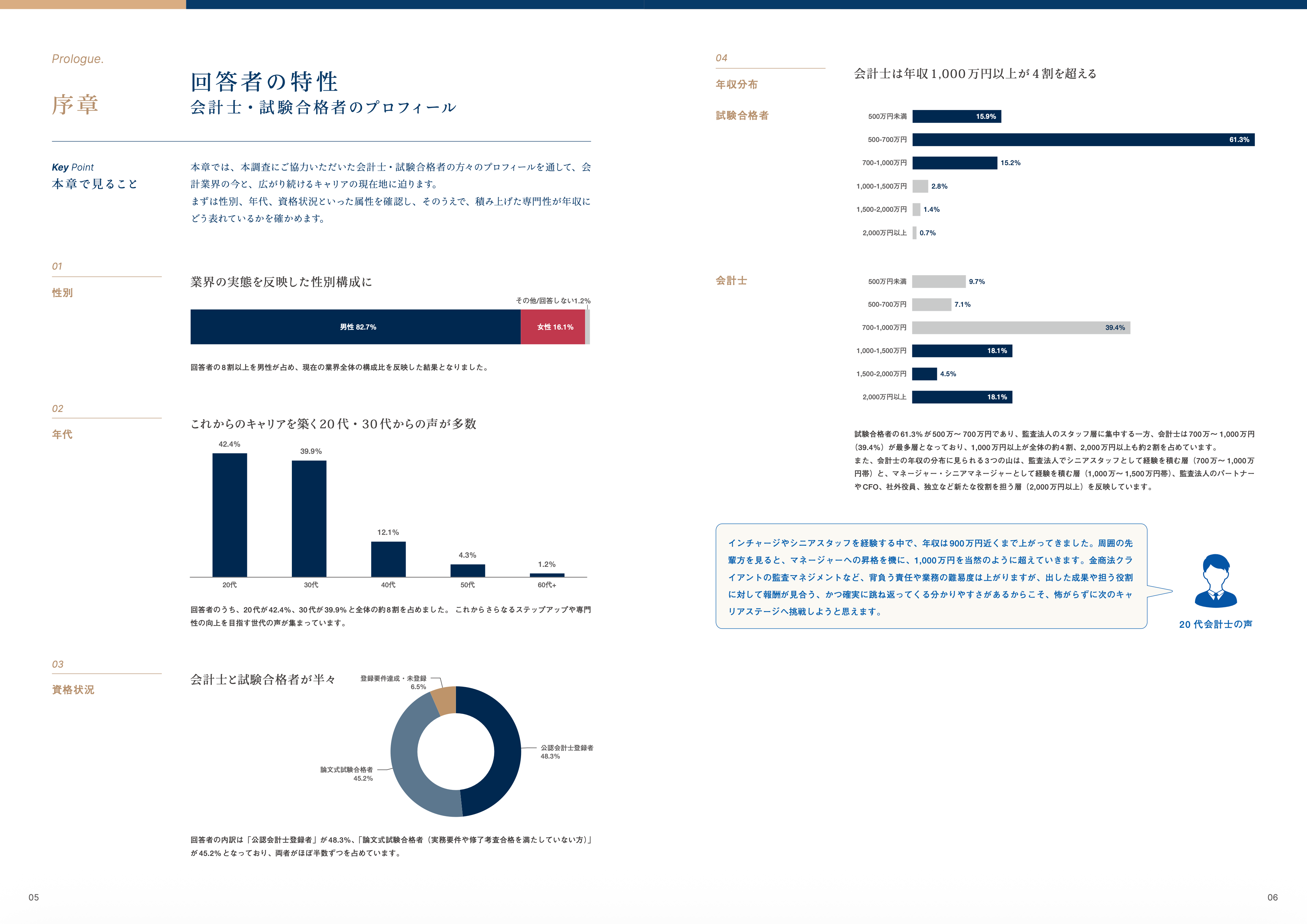Click the 15.9% bar for 試験合格者
1307x924 pixels.
click(957, 116)
